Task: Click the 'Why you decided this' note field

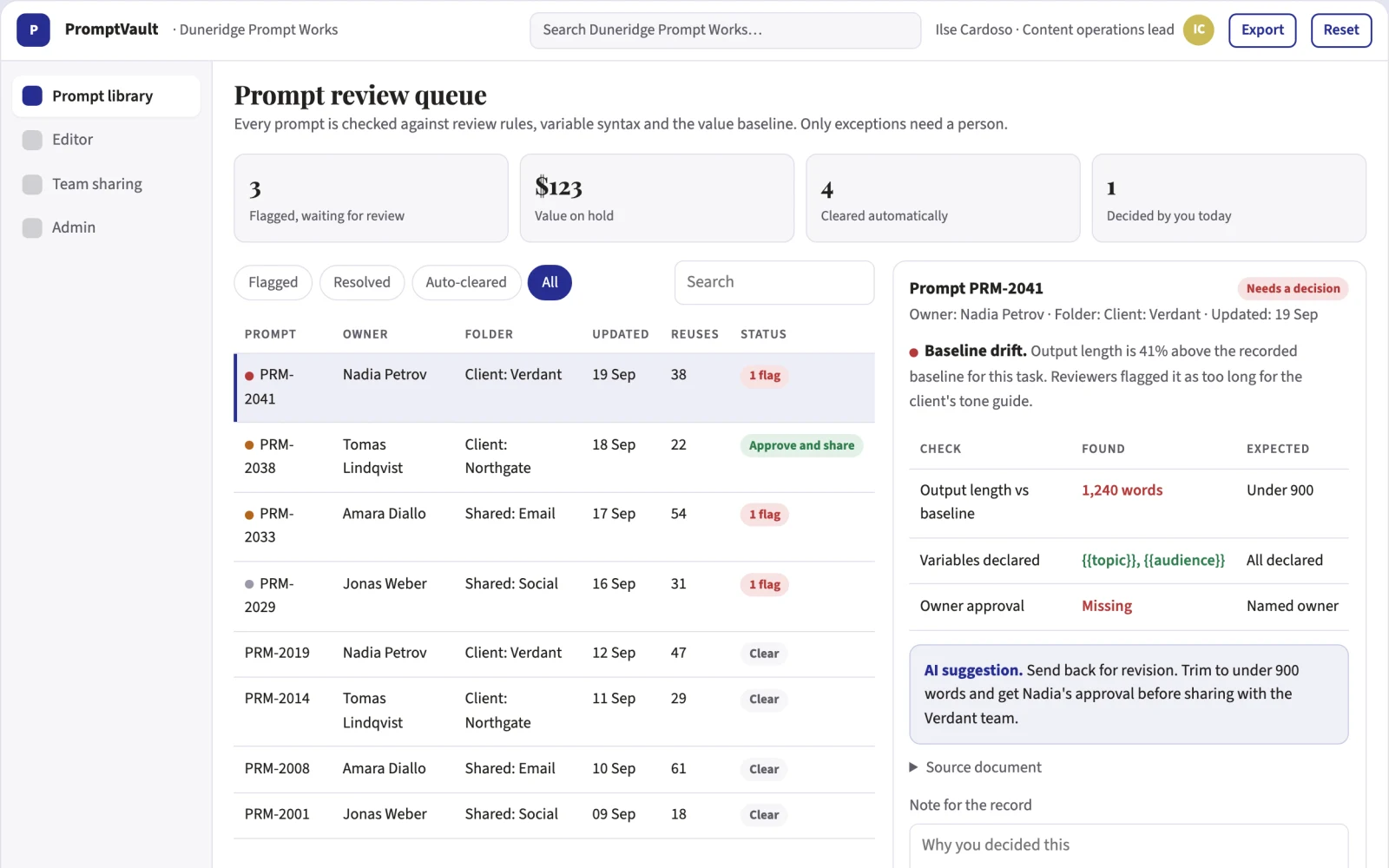Action: tap(1129, 845)
